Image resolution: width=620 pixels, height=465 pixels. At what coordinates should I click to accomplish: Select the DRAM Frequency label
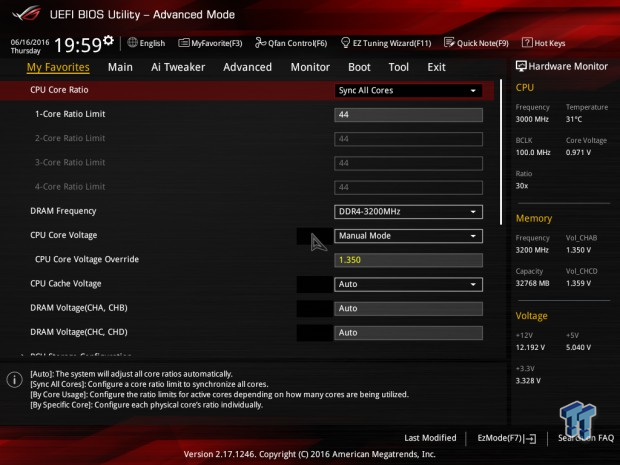(x=63, y=211)
